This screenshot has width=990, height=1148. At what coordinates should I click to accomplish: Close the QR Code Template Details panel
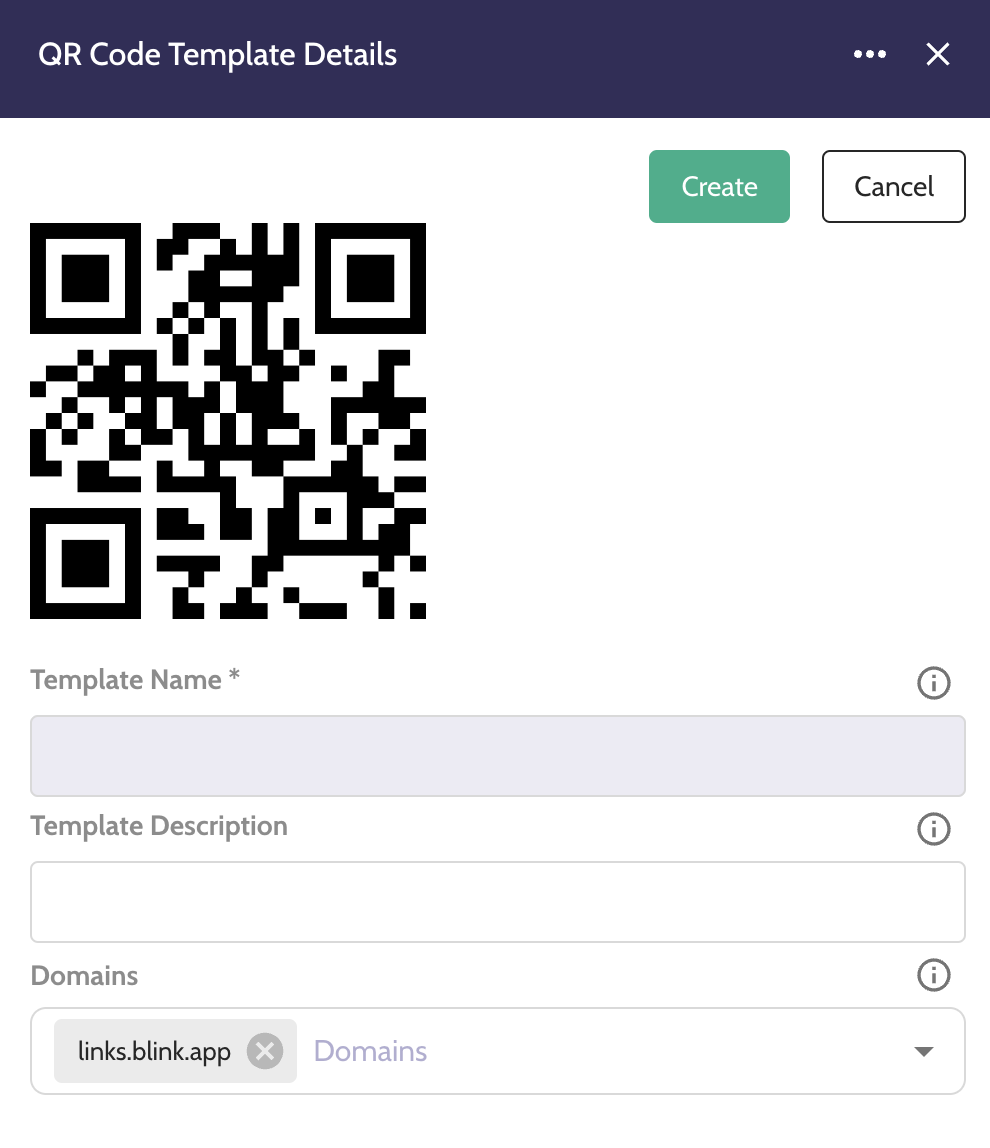click(x=937, y=54)
